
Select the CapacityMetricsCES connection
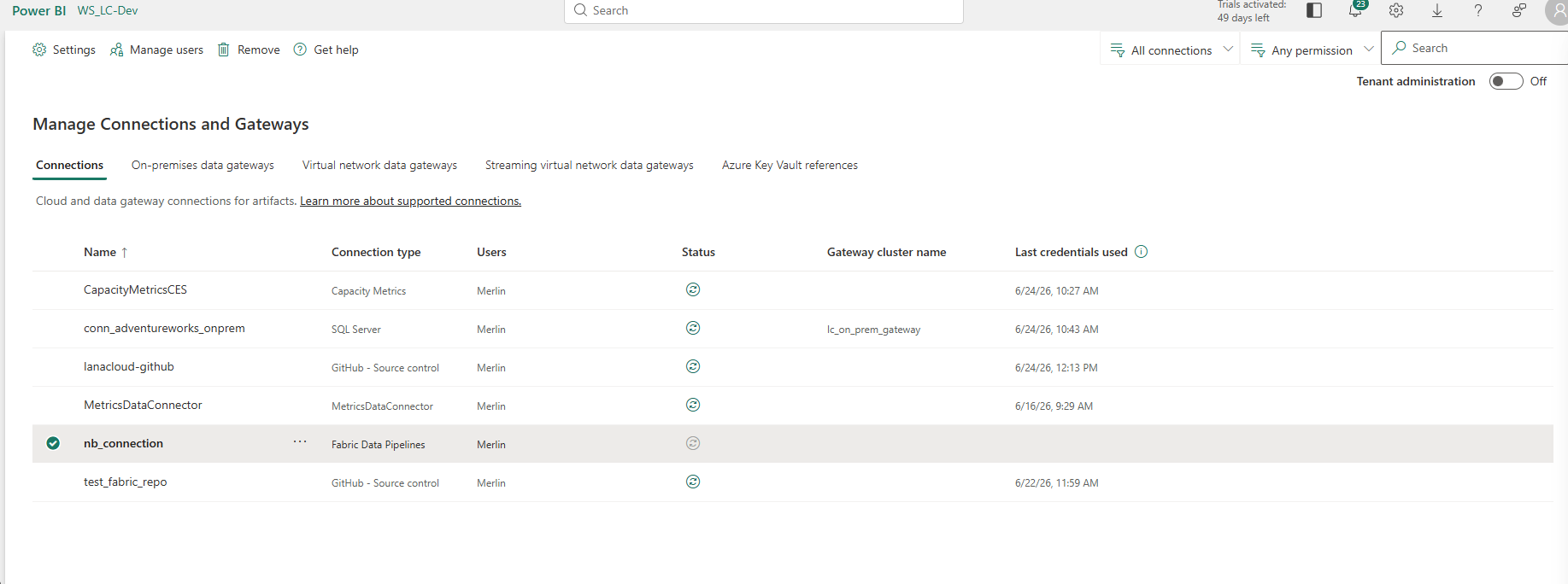click(135, 289)
